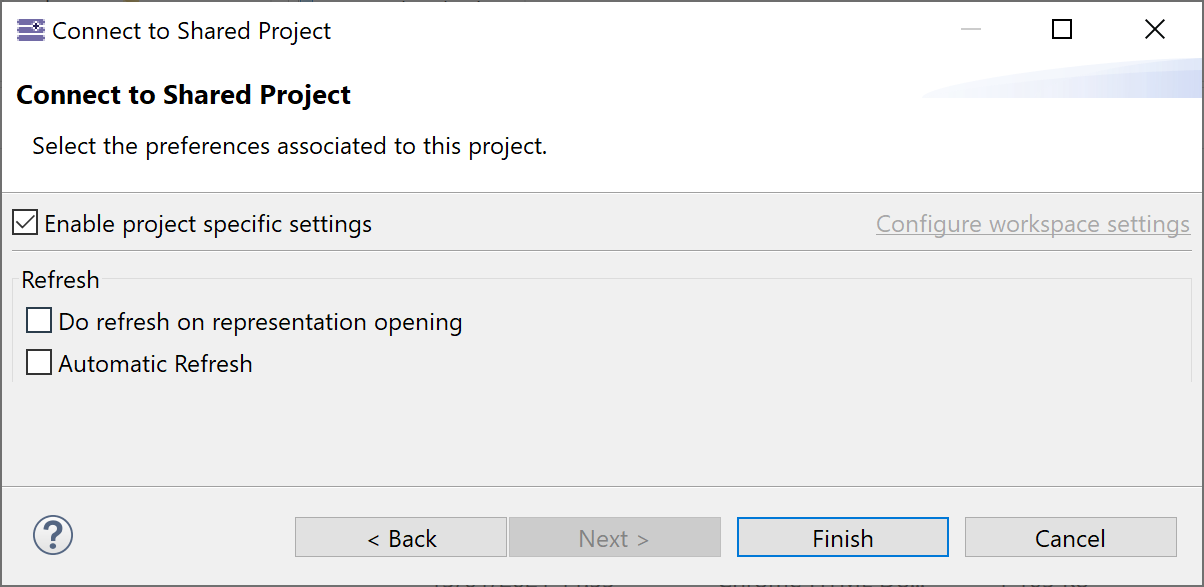1204x587 pixels.
Task: Click Finish to complete the wizard
Action: pos(842,538)
